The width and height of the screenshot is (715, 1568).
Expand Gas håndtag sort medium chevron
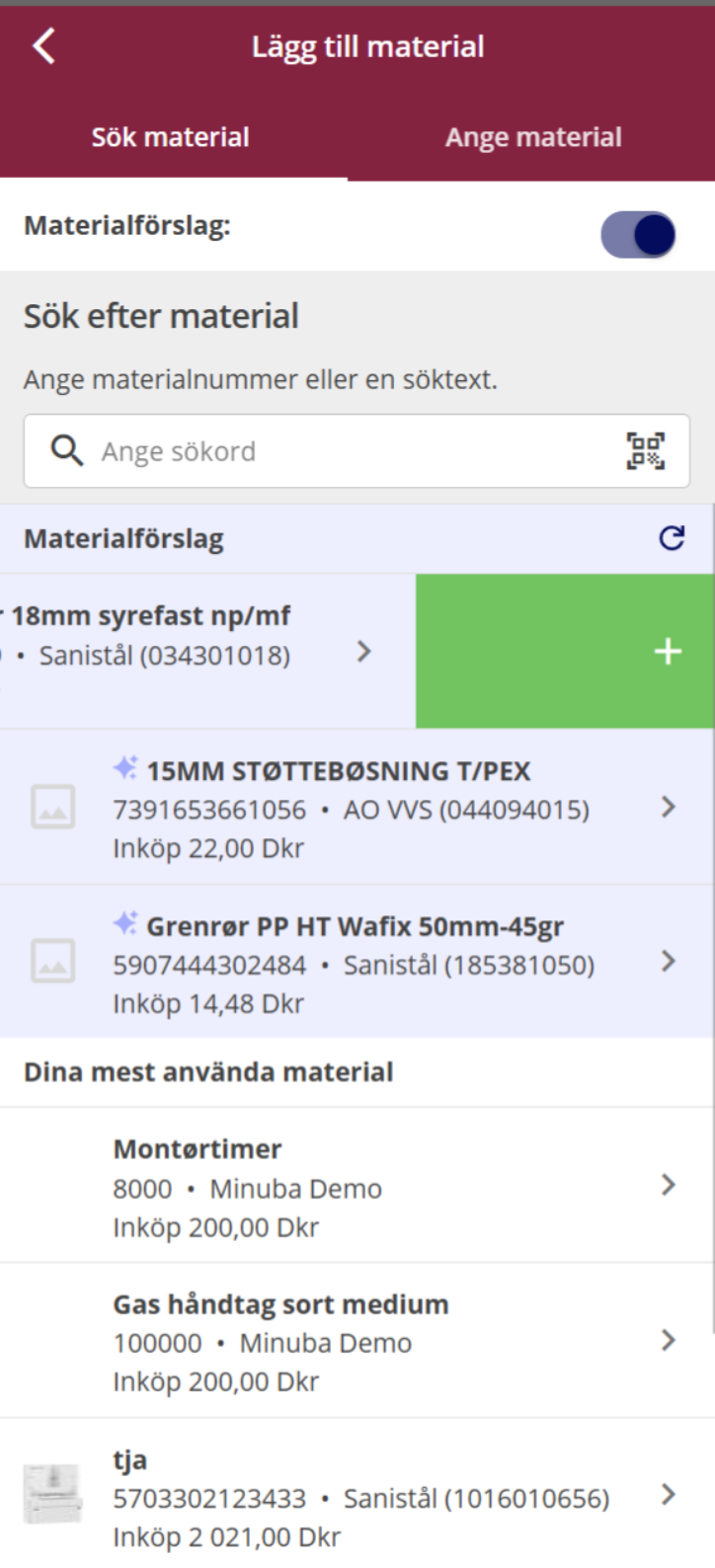point(669,1340)
